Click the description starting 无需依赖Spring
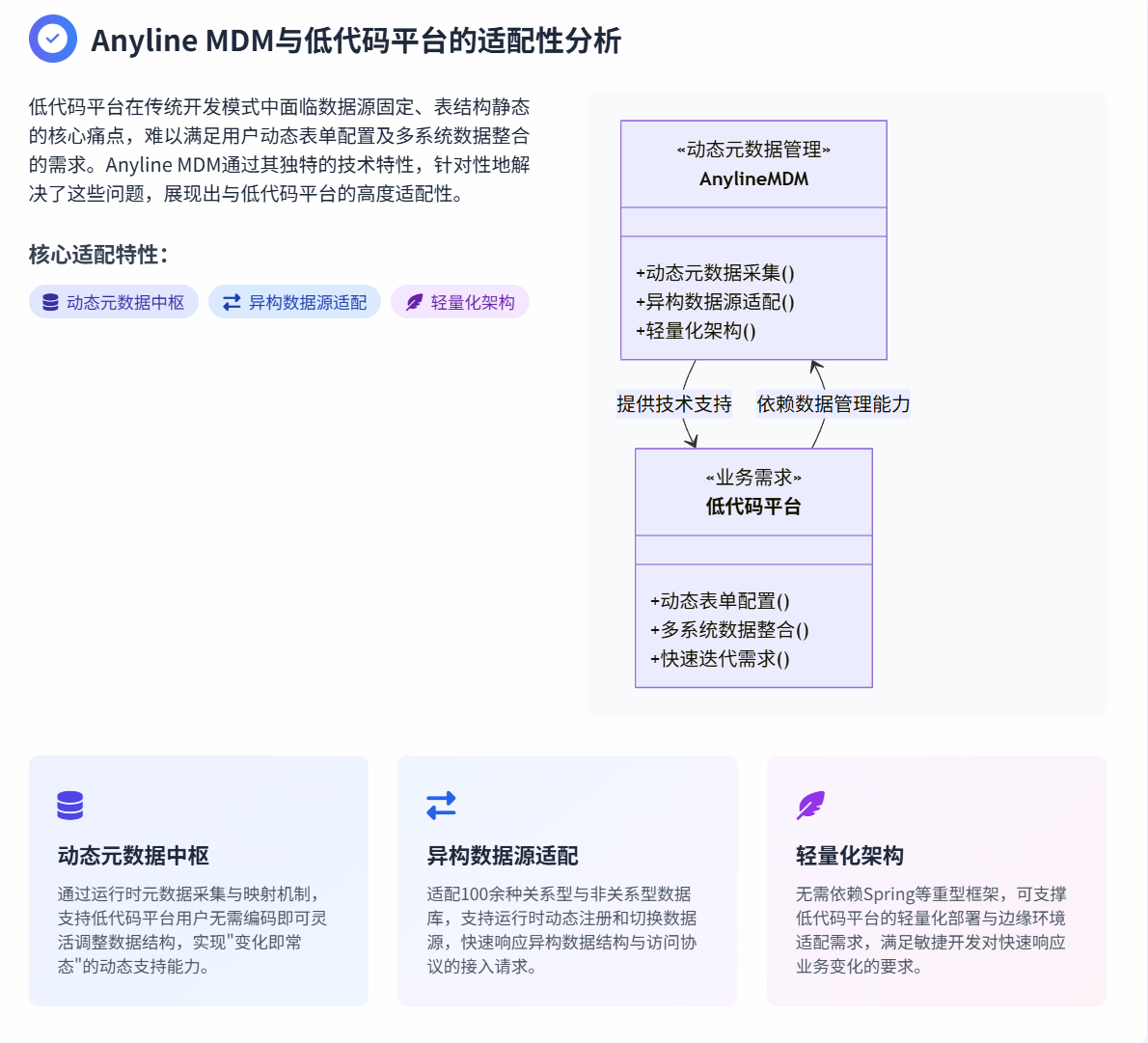The width and height of the screenshot is (1148, 1043). pyautogui.click(x=931, y=930)
